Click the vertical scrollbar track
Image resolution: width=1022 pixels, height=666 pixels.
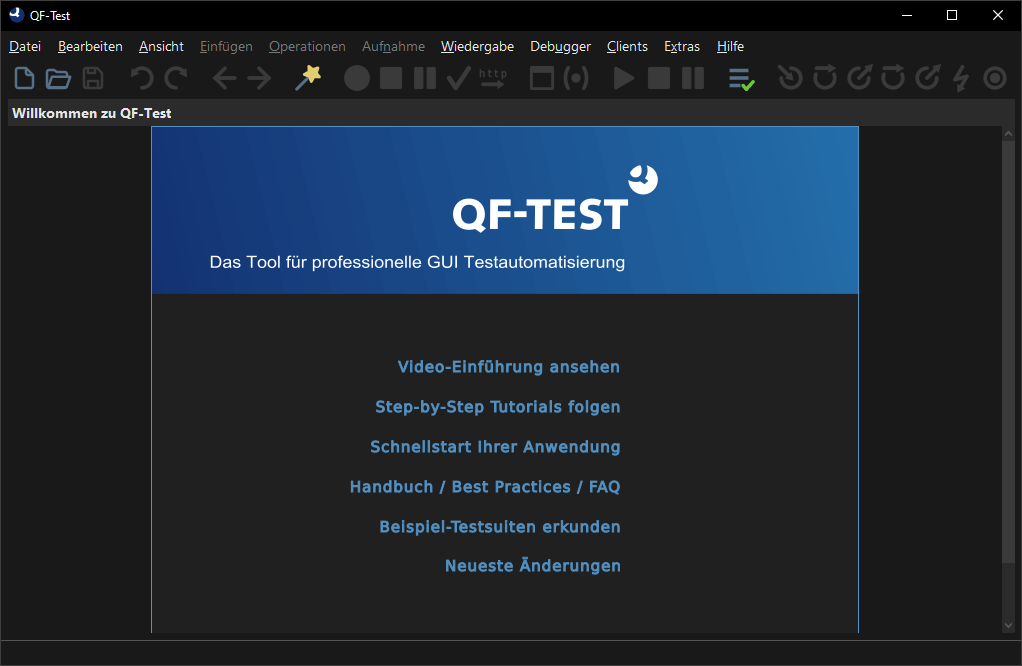(1008, 379)
